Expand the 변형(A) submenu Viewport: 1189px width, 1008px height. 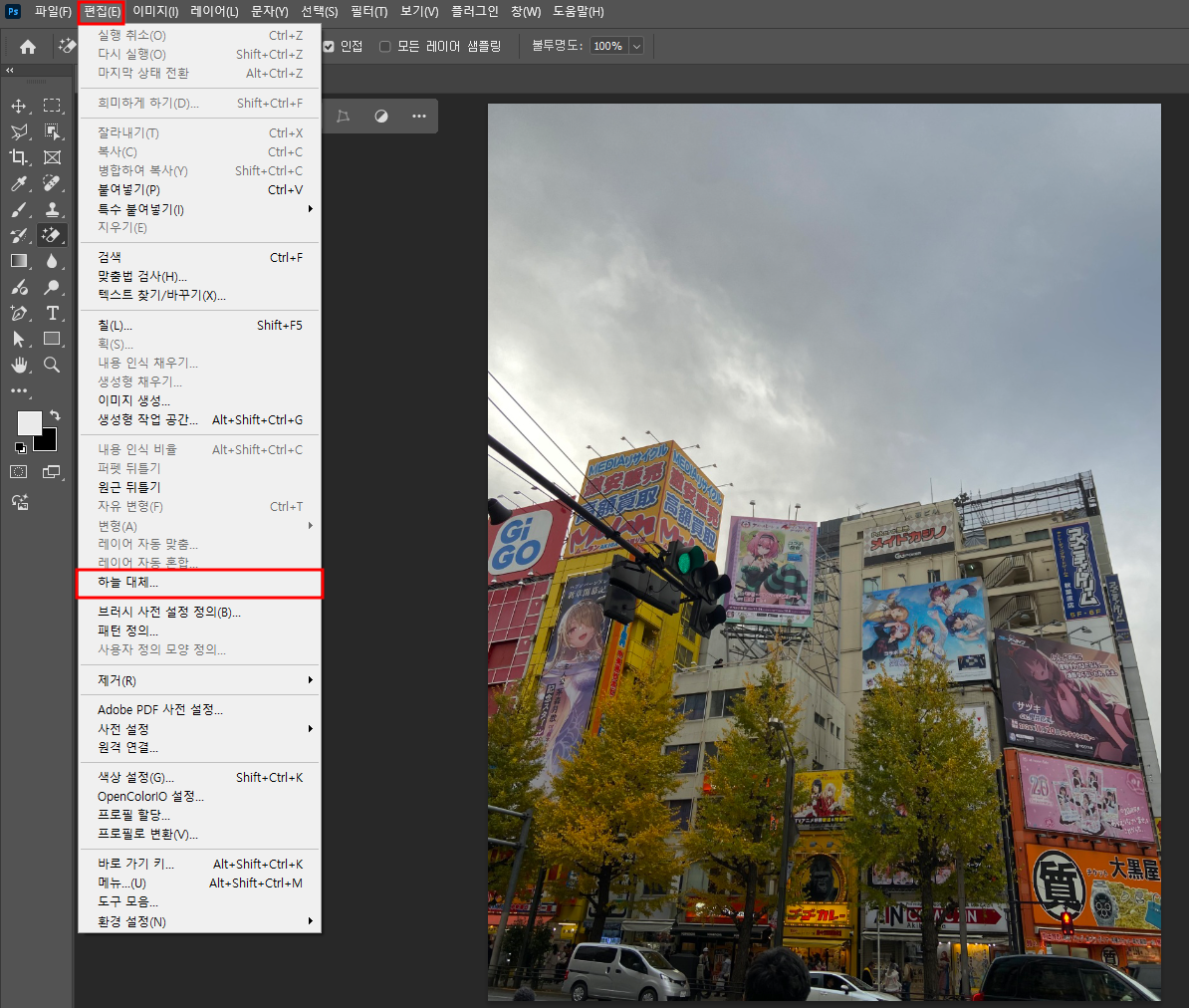pyautogui.click(x=200, y=526)
